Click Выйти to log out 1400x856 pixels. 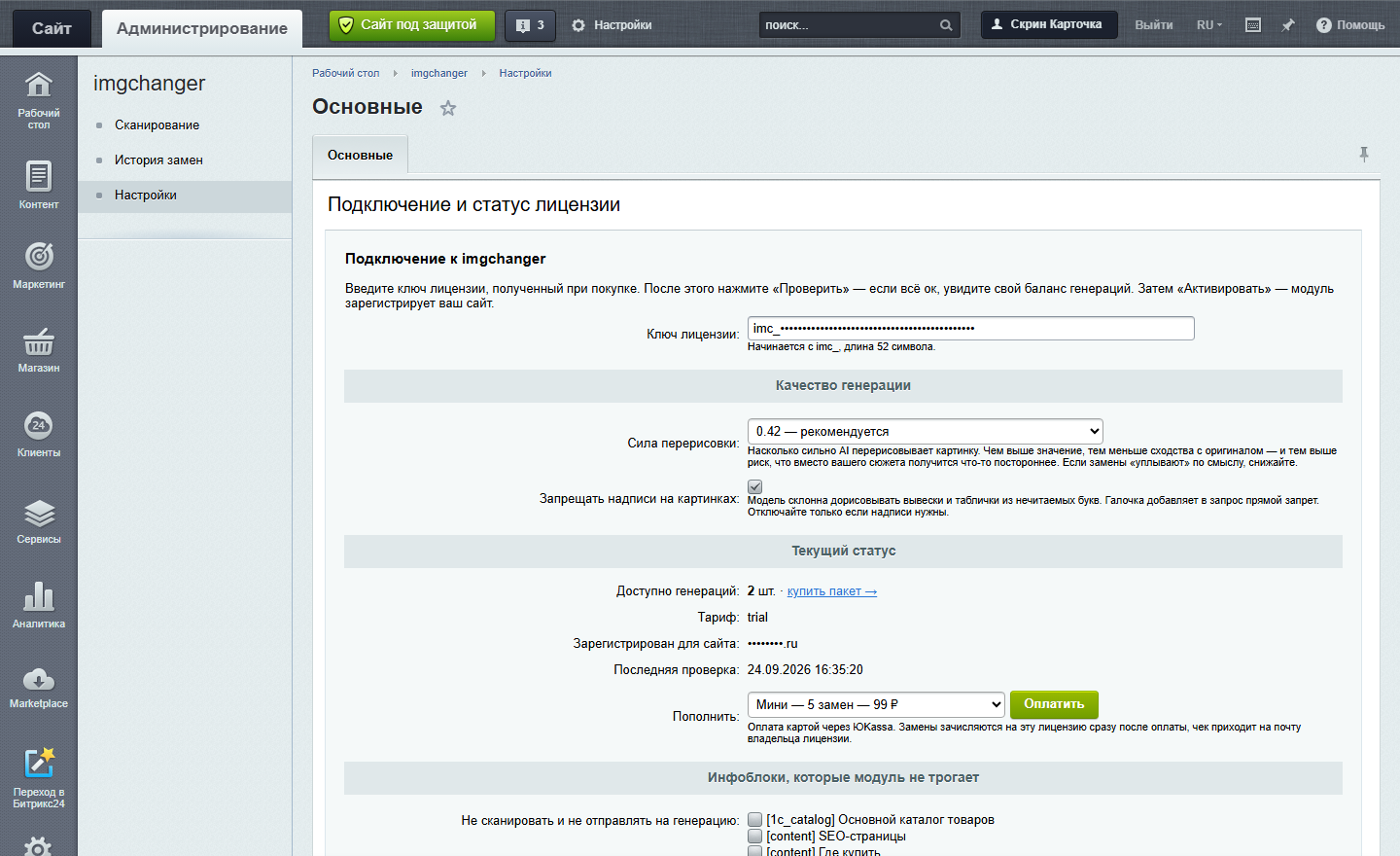[x=1154, y=25]
